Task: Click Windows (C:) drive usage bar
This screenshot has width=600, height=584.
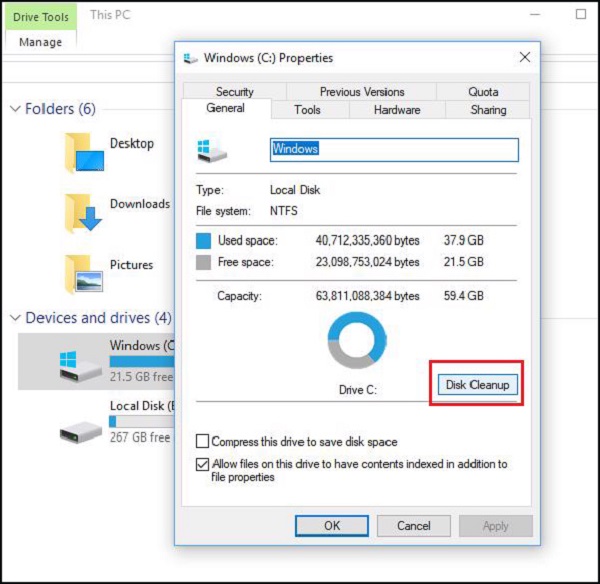Action: (142, 362)
